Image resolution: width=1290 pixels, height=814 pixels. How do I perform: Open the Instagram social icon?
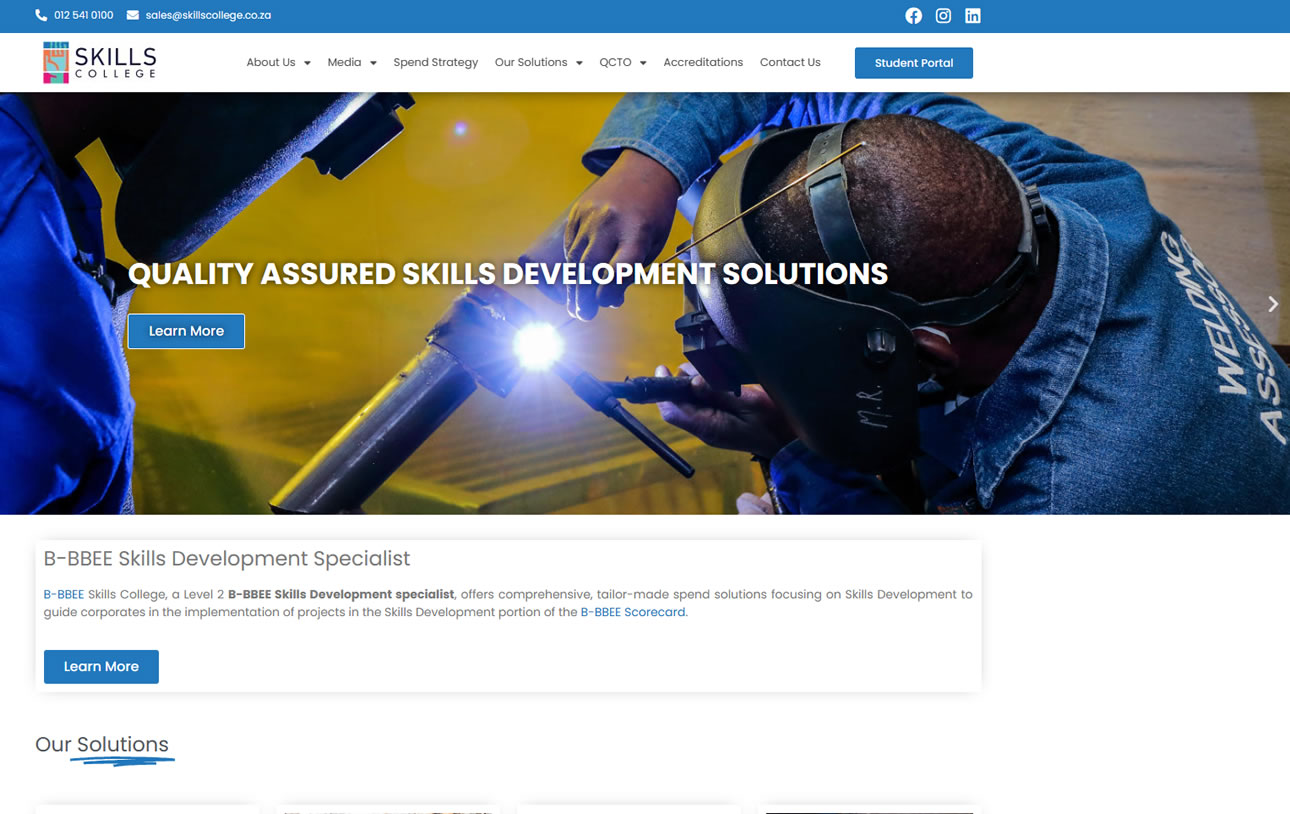(943, 16)
